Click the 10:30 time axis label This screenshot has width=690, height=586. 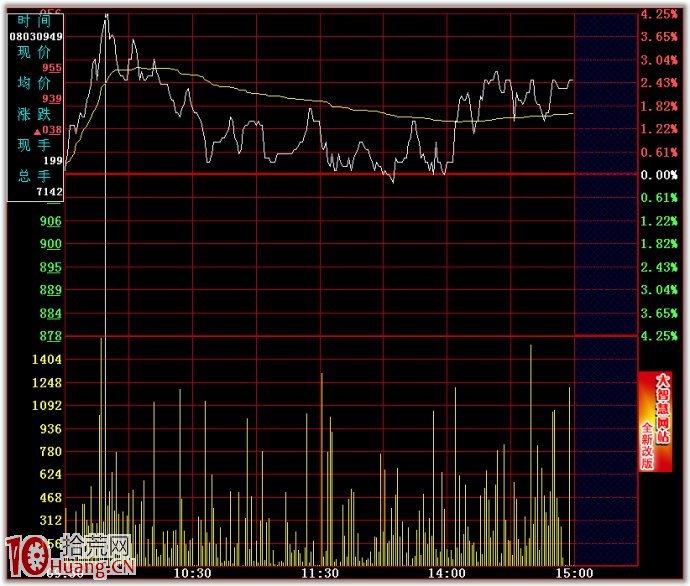click(192, 573)
